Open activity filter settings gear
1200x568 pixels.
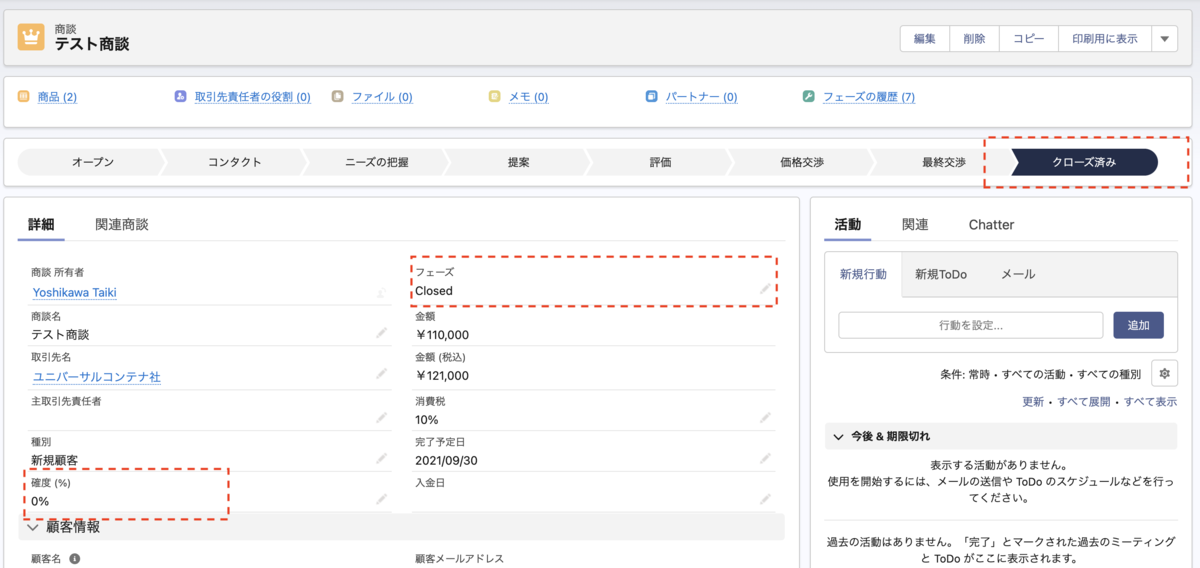[1163, 373]
